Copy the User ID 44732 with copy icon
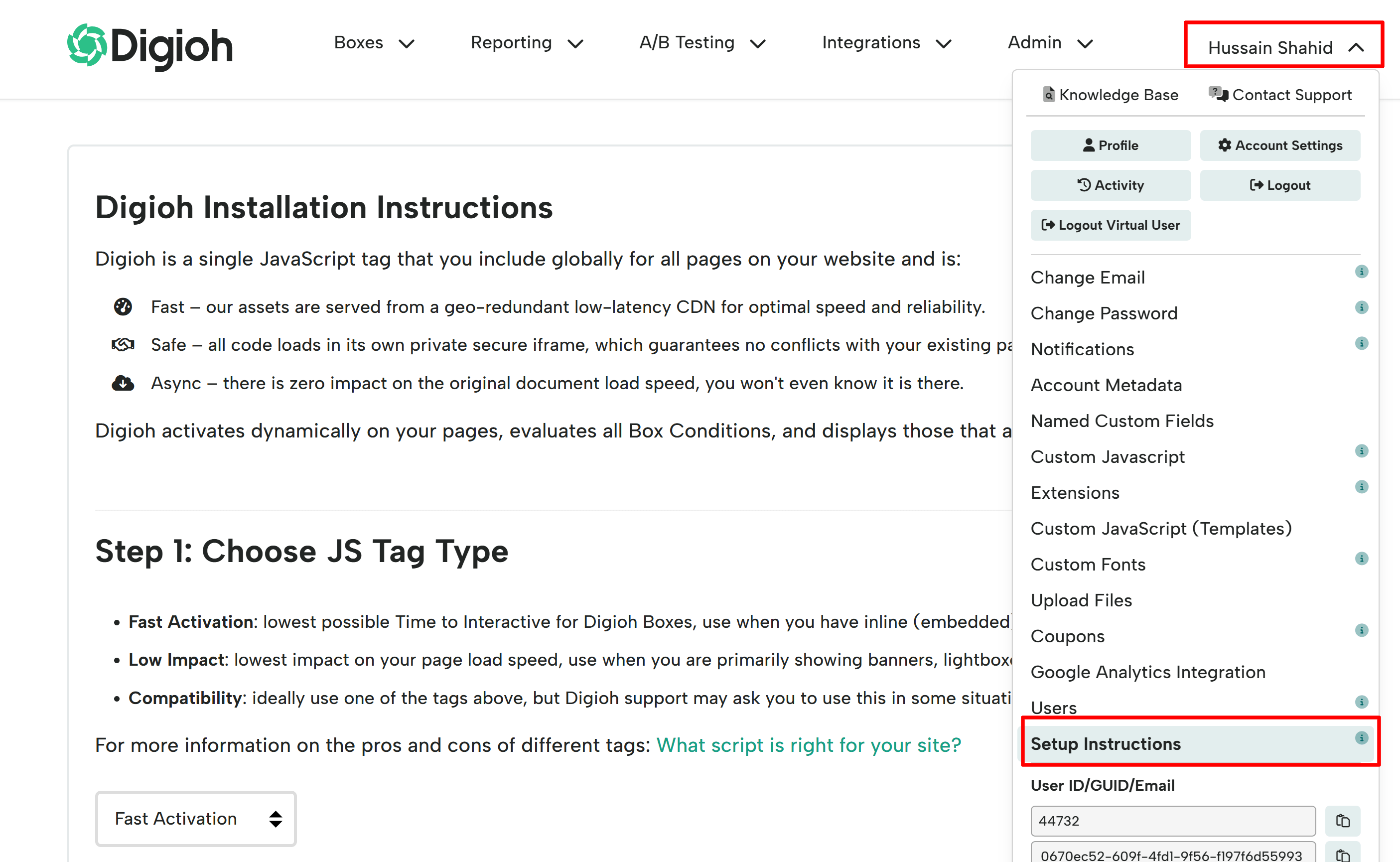The height and width of the screenshot is (862, 1400). [1342, 821]
